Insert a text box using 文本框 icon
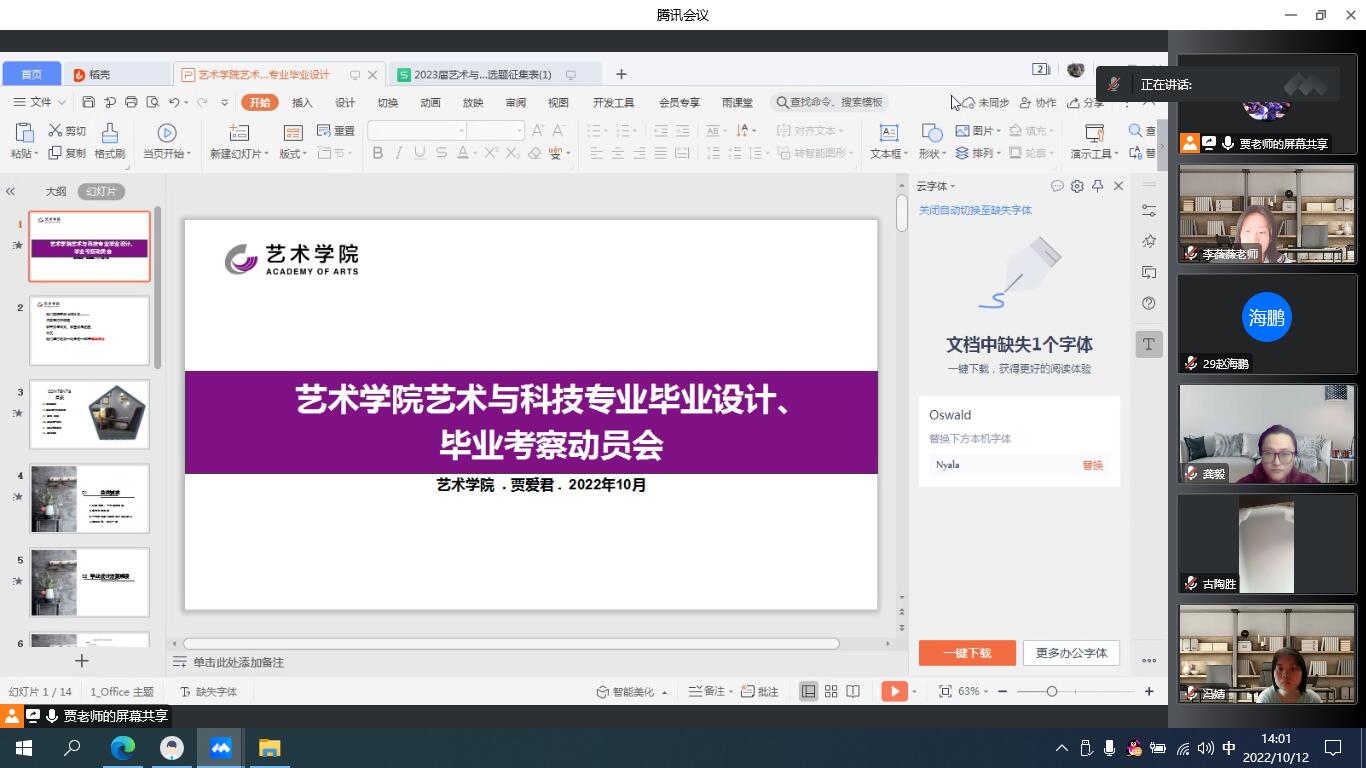 point(888,133)
